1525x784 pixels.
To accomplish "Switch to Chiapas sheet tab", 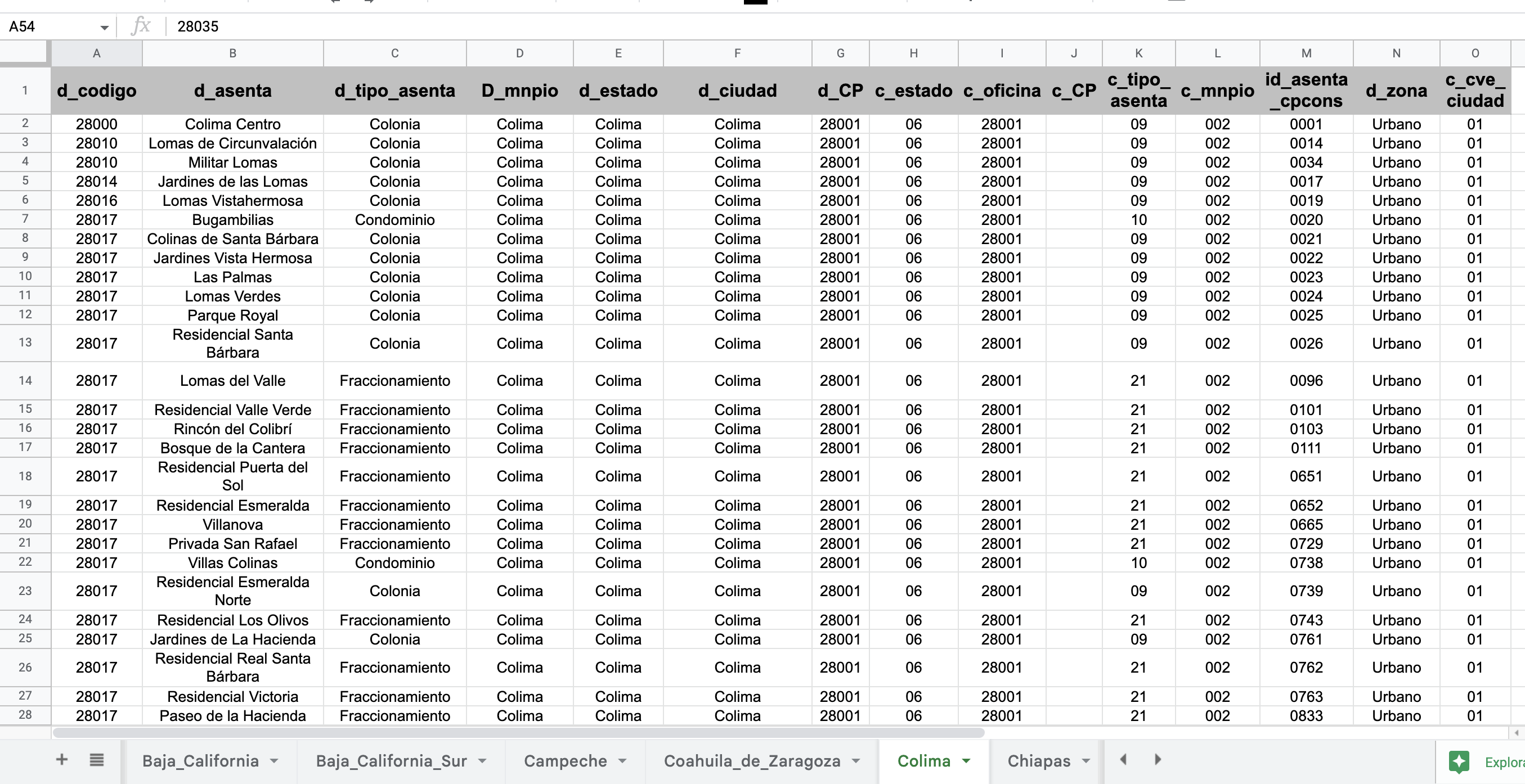I will pyautogui.click(x=1039, y=761).
